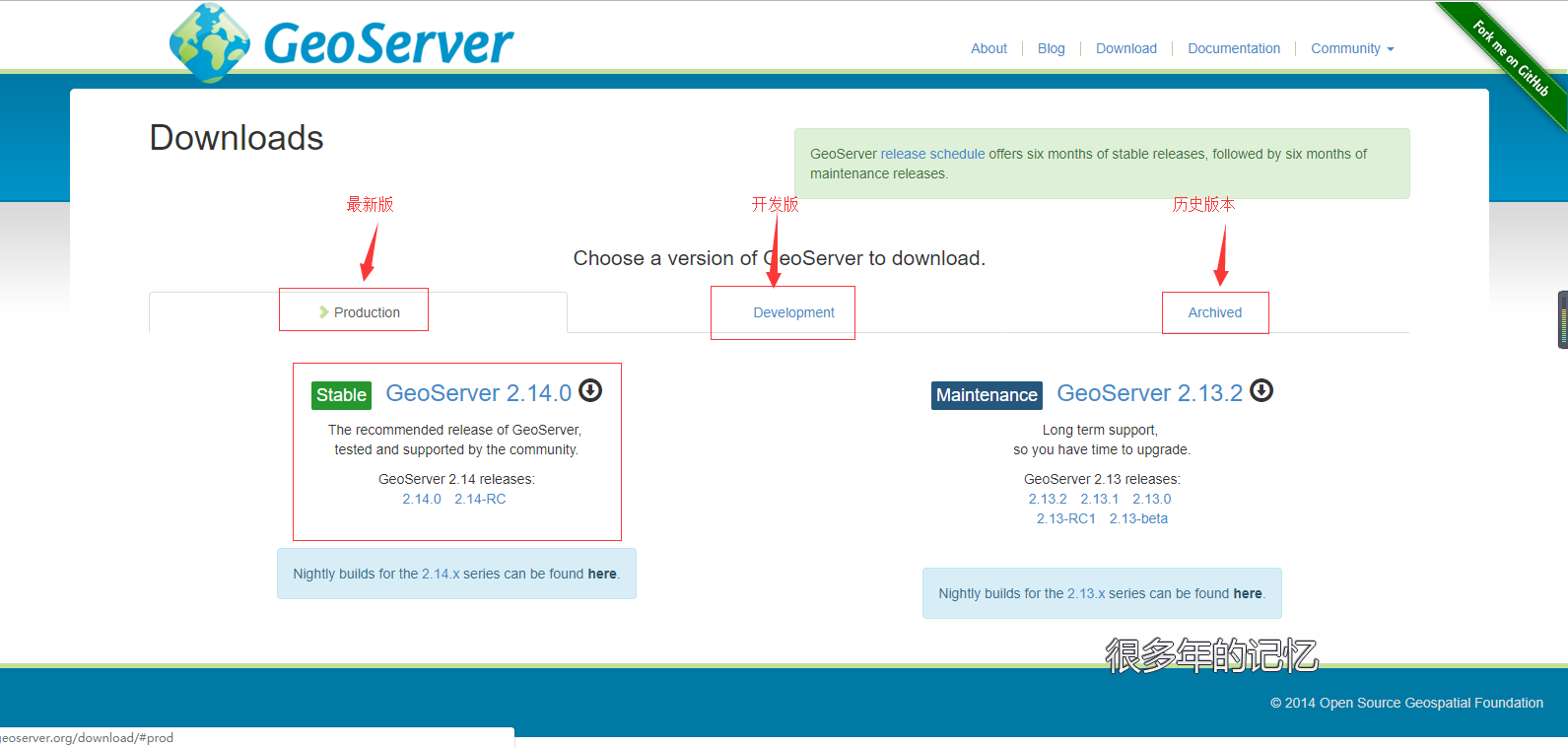Click 'here' for 2.14.x nightly builds
1568x748 pixels.
602,574
